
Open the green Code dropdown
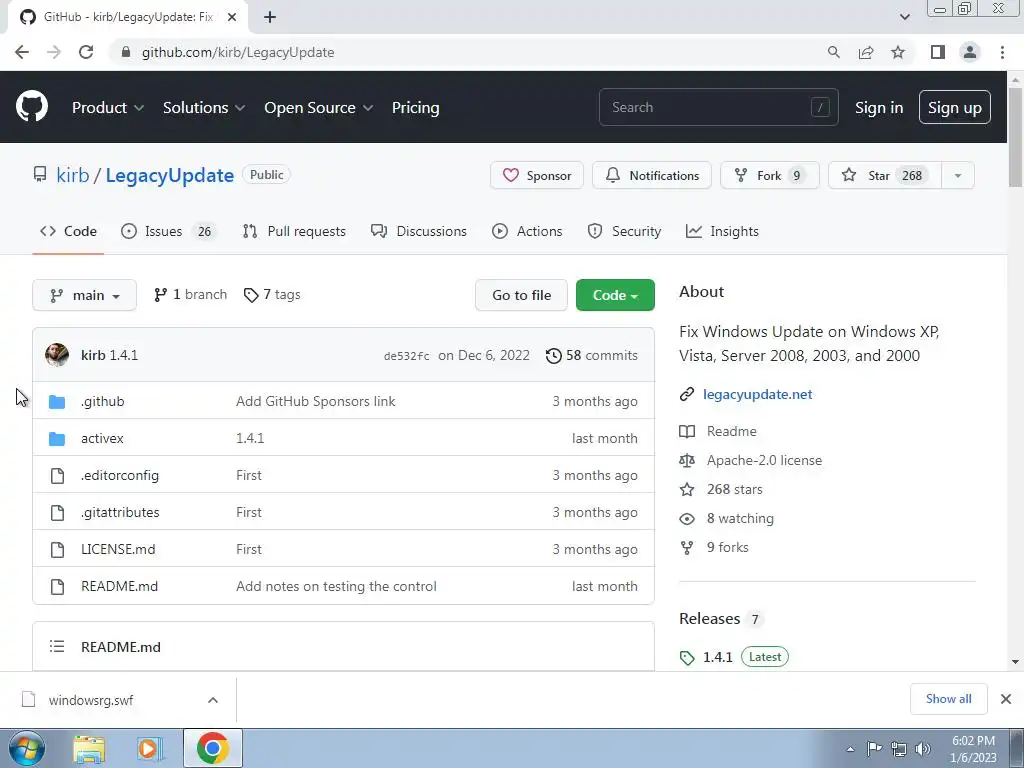615,295
